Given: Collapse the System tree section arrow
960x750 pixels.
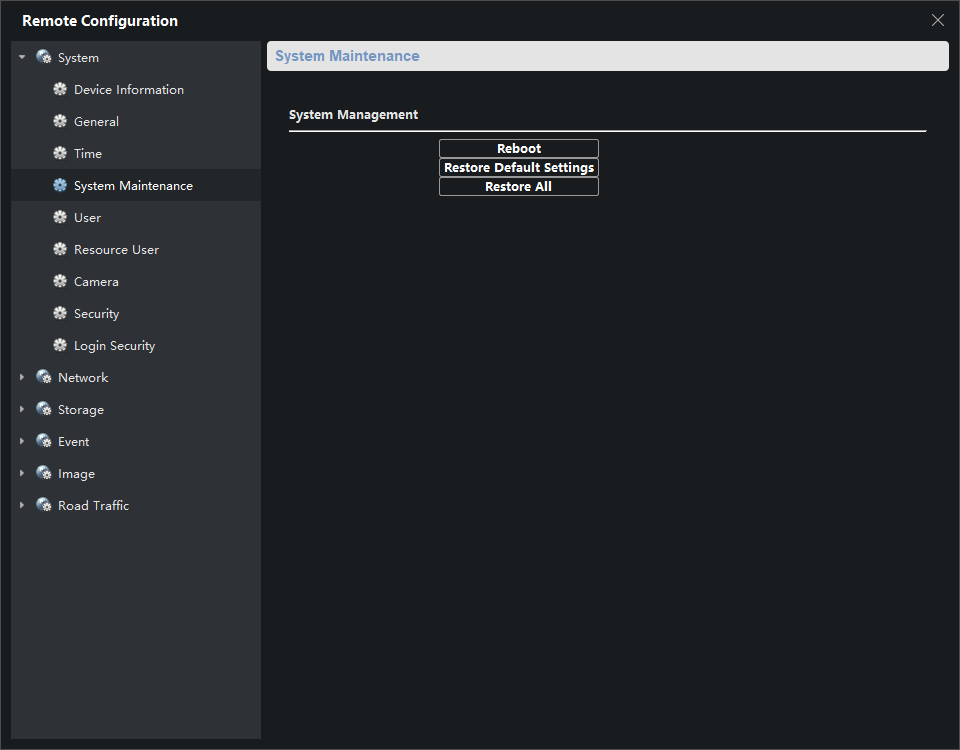Looking at the screenshot, I should coord(22,58).
